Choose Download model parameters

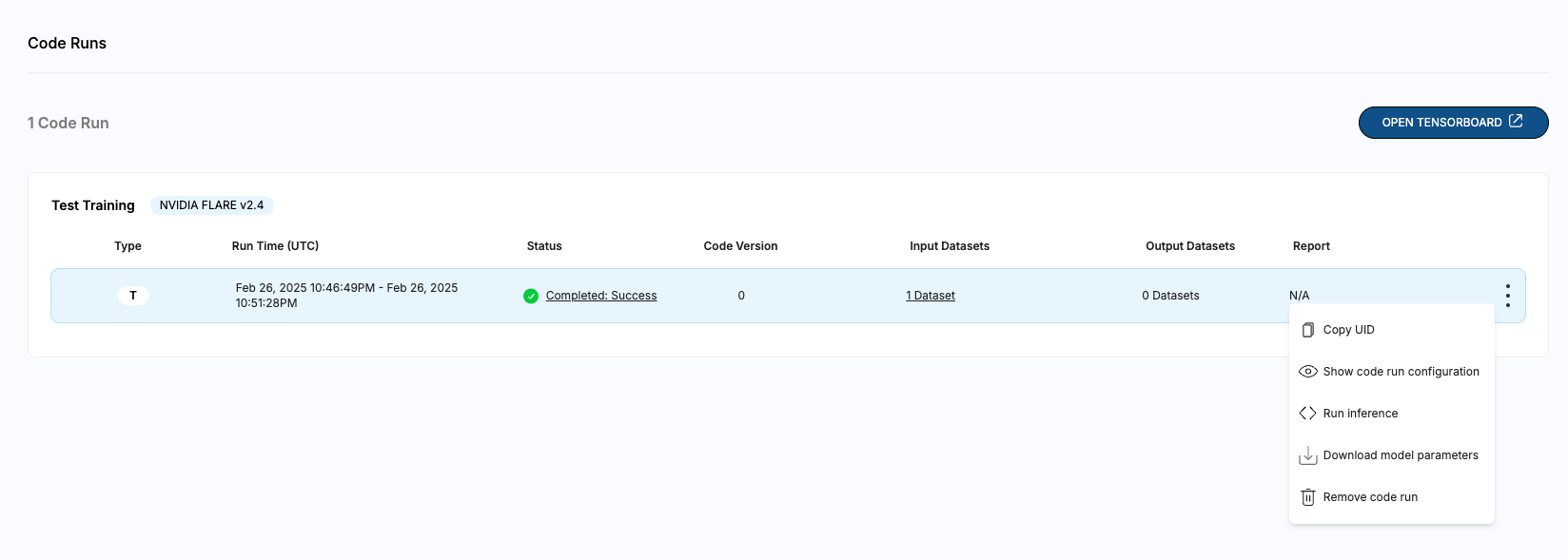[x=1392, y=455]
